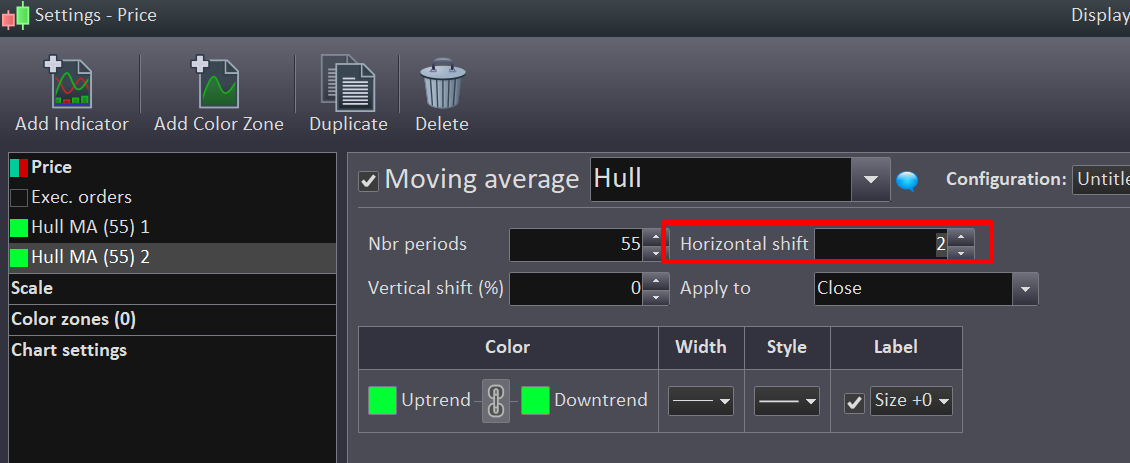Open the Chart settings section

coord(69,350)
